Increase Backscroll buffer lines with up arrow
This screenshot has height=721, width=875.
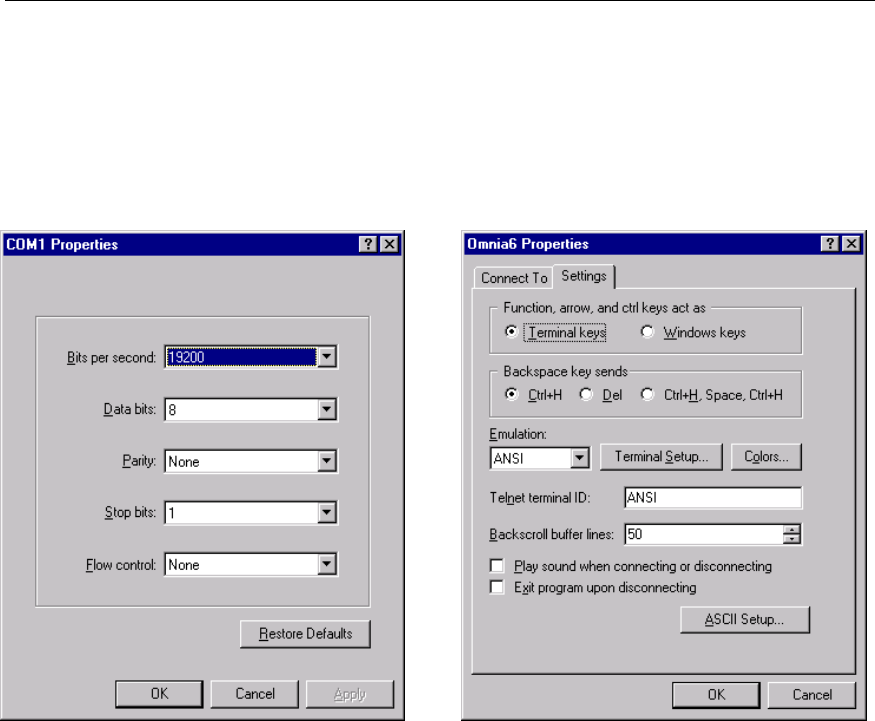(792, 530)
